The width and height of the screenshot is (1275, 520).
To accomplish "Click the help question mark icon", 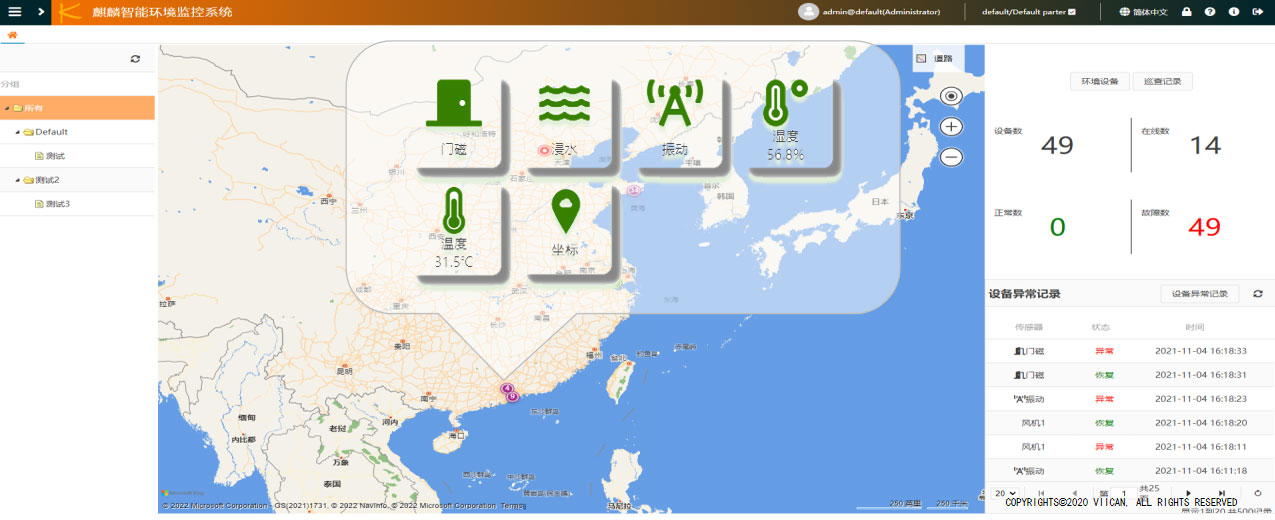I will tap(1210, 12).
